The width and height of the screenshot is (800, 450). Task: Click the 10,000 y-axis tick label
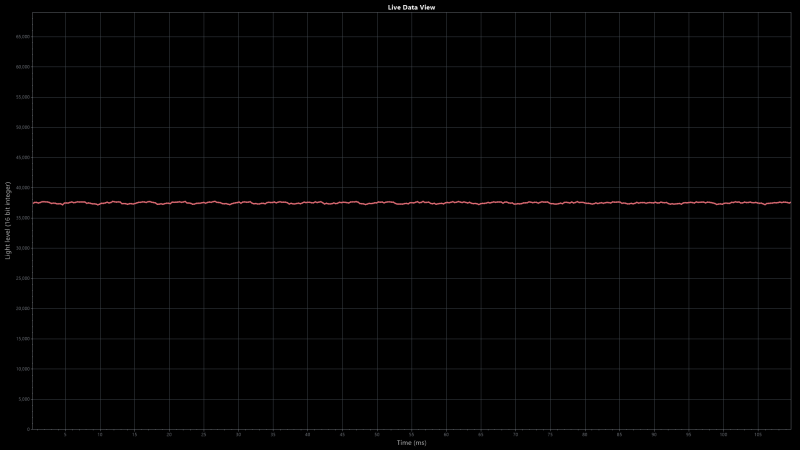click(24, 369)
